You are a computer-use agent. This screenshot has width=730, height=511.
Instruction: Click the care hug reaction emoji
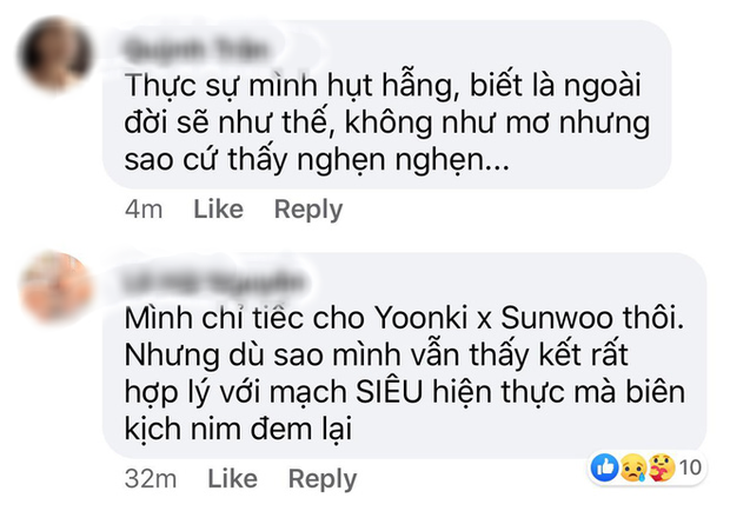662,467
